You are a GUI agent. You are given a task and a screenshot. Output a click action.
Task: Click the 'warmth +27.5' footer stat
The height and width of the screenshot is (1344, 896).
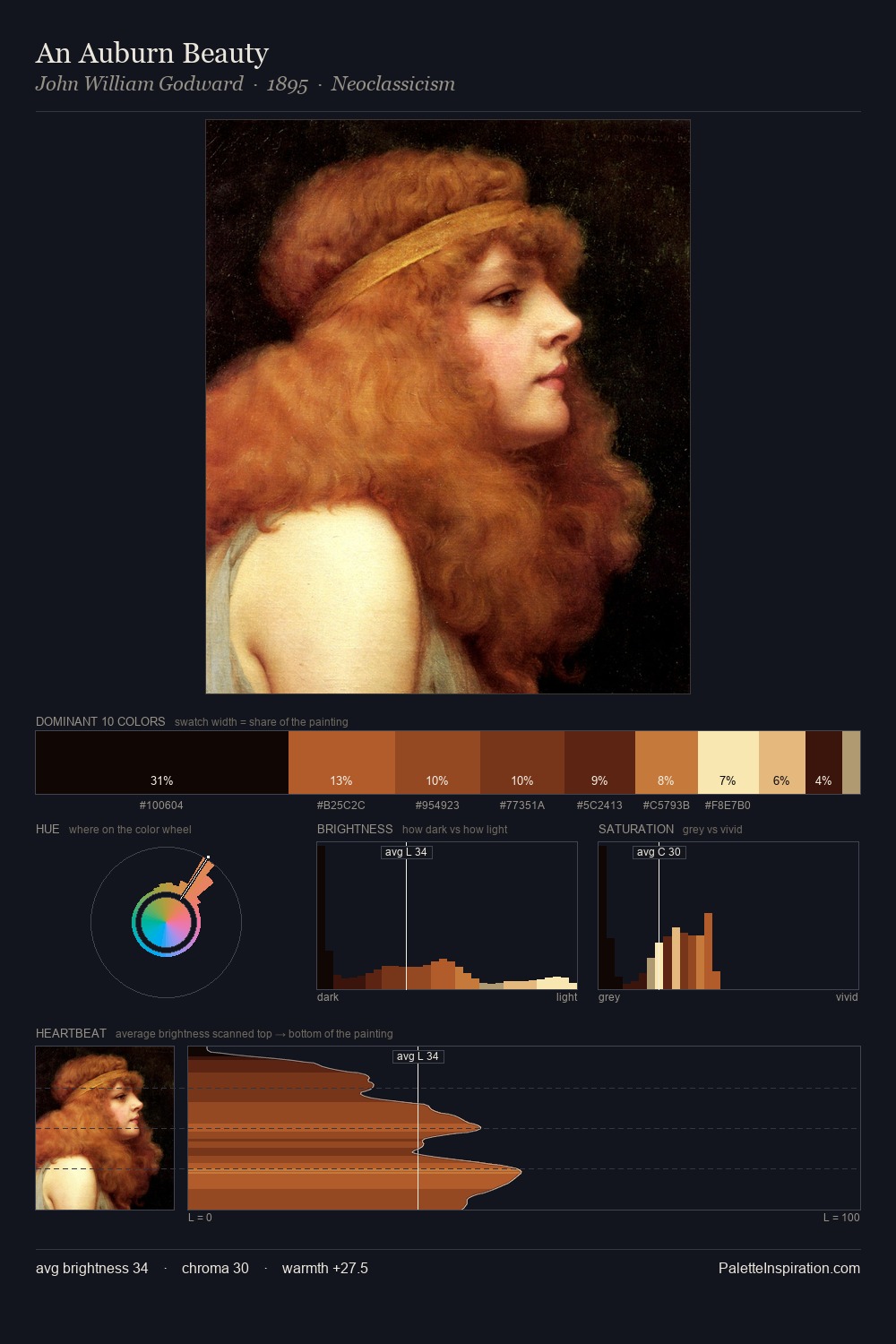(x=325, y=1269)
